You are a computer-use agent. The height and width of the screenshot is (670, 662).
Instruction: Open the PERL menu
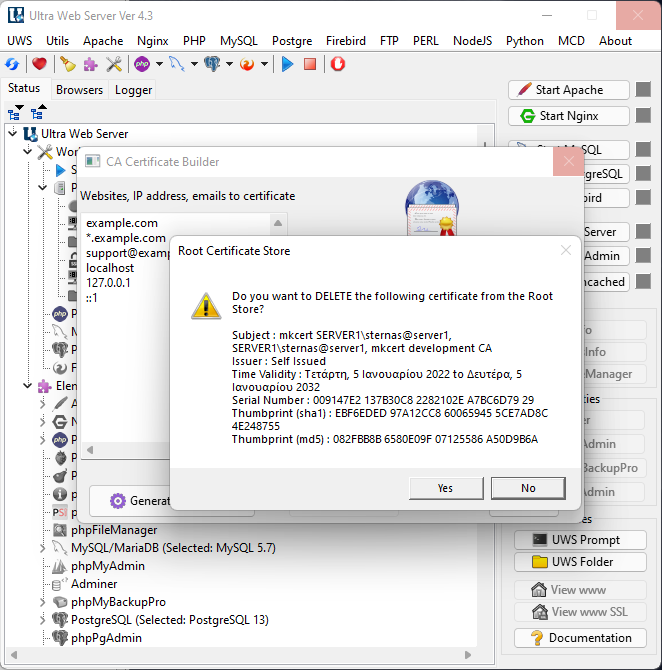click(426, 41)
